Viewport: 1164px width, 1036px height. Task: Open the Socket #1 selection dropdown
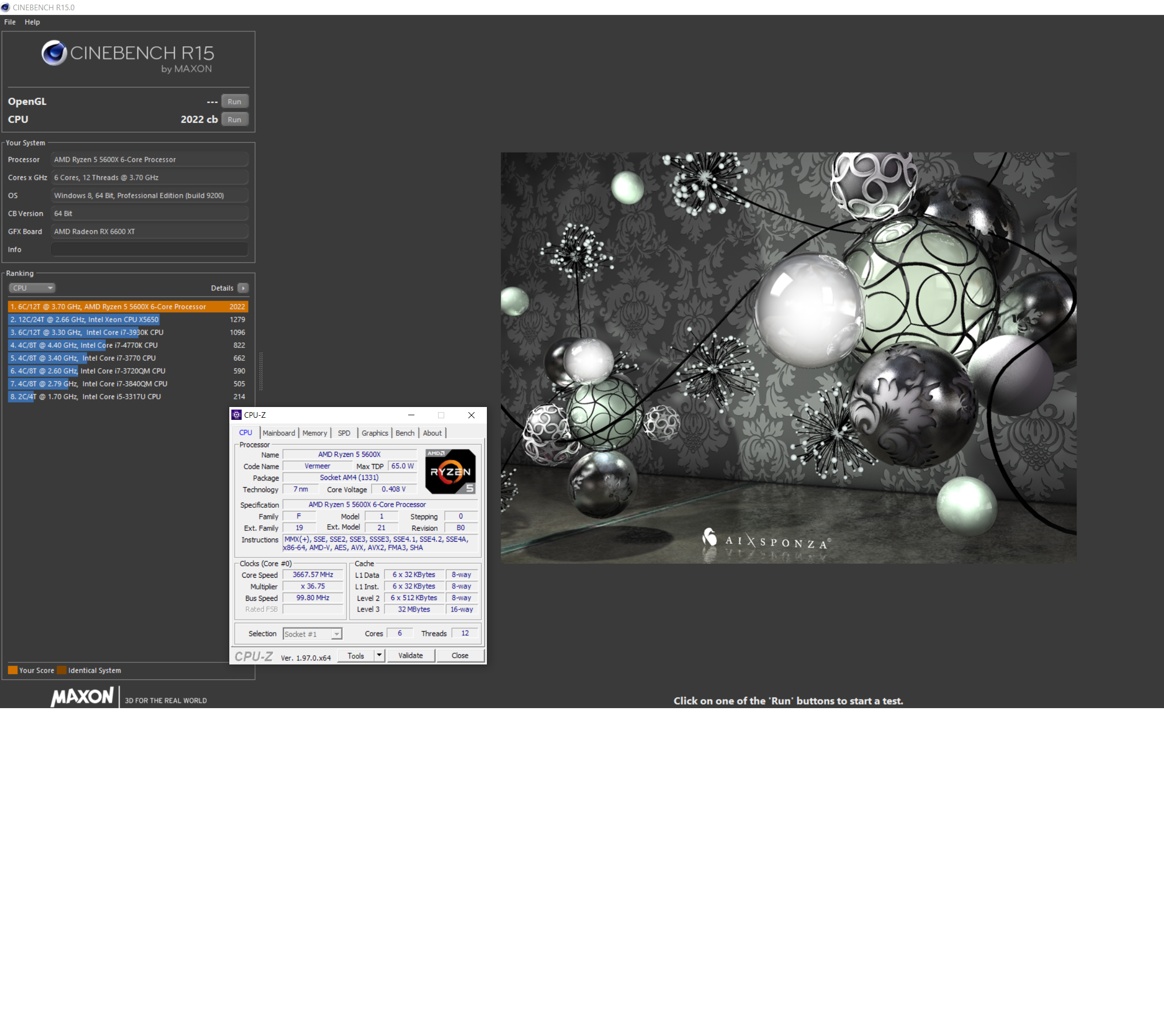[312, 634]
